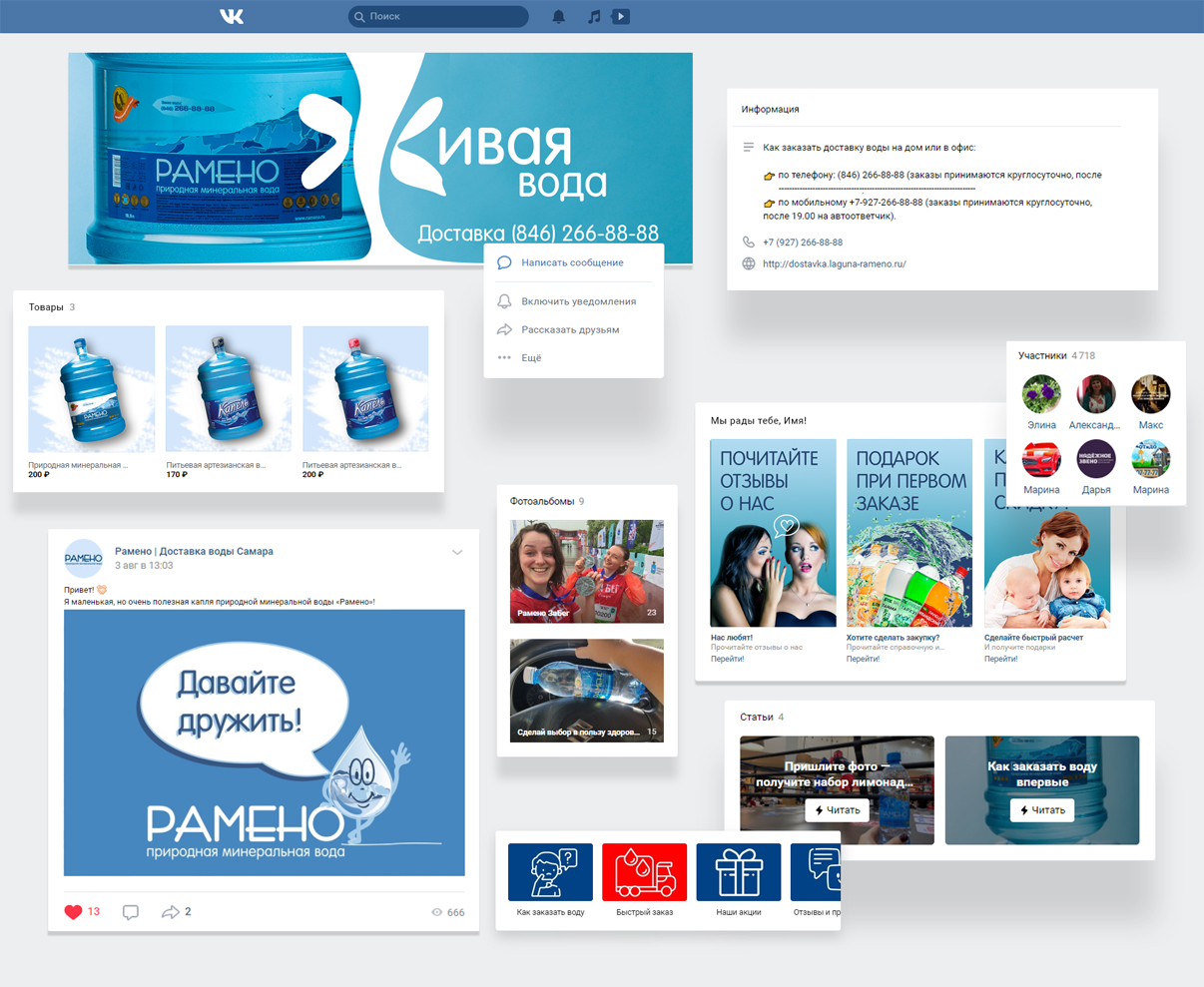Open the 'Давайте дружить!' post image
Viewport: 1204px width, 987px height.
pos(265,742)
